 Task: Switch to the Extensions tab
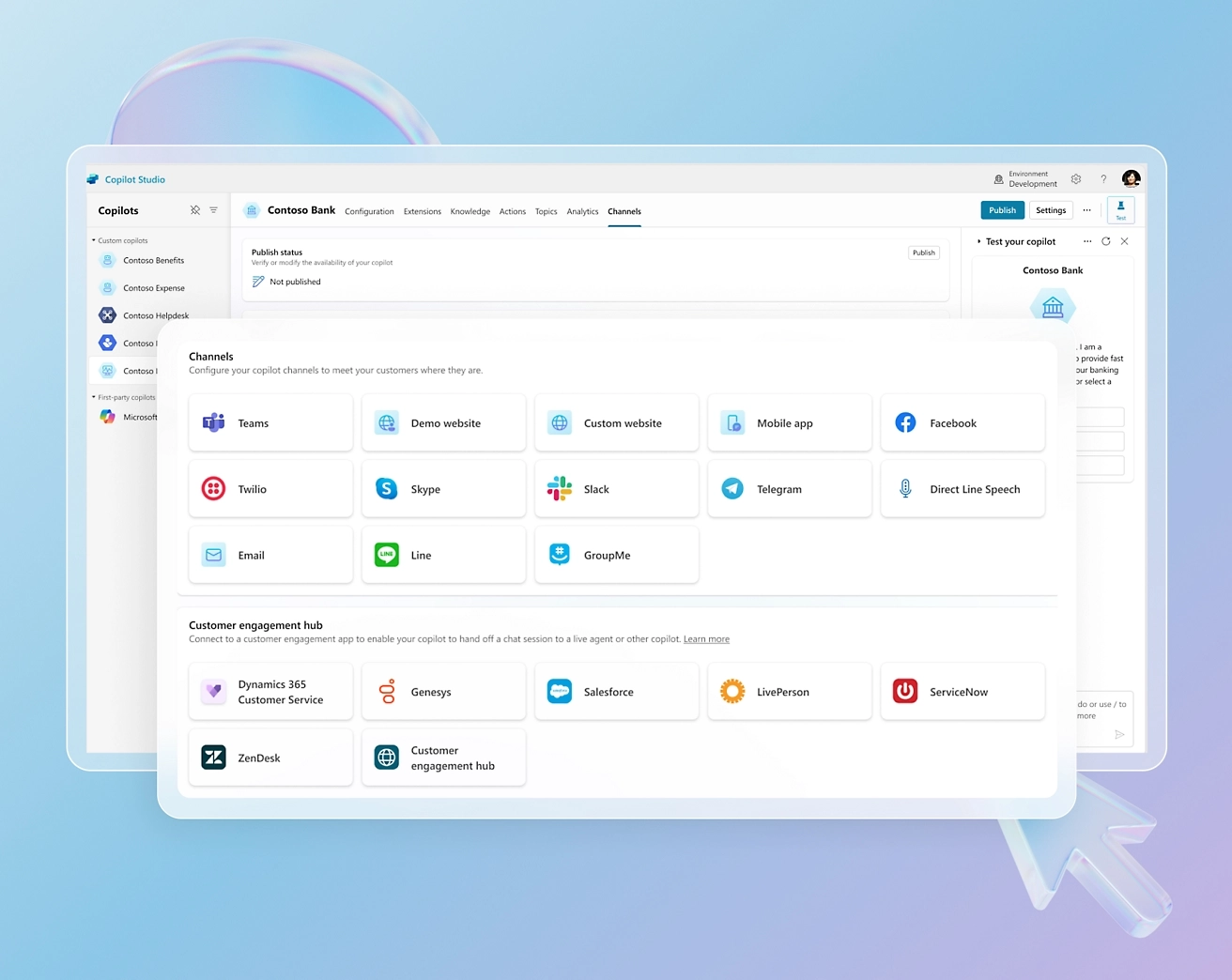[423, 211]
